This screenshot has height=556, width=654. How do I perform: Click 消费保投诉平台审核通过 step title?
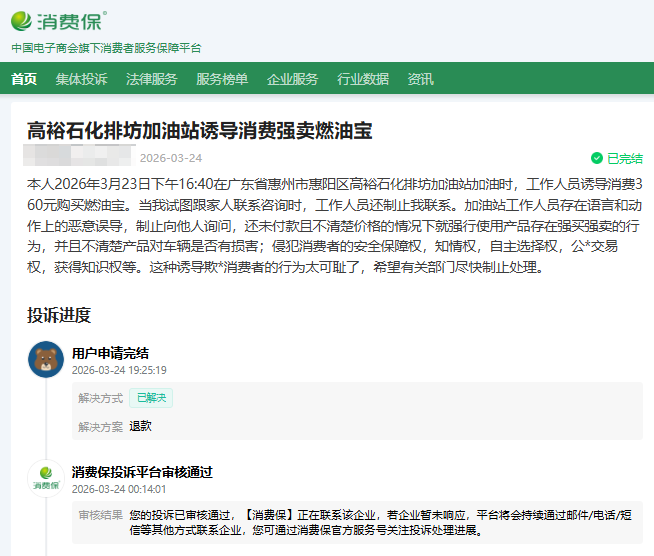tap(142, 472)
